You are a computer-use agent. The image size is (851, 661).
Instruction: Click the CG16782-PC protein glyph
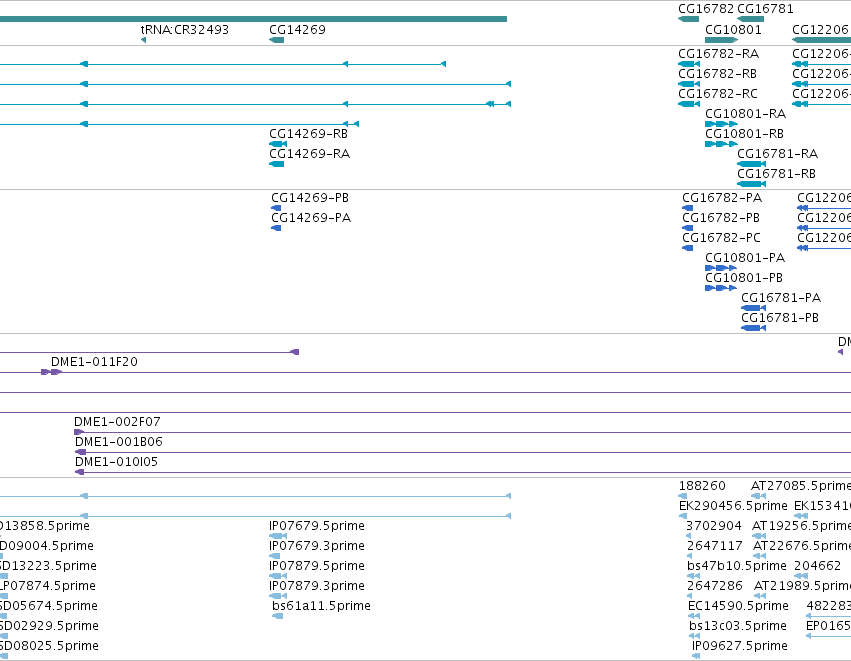coord(687,248)
